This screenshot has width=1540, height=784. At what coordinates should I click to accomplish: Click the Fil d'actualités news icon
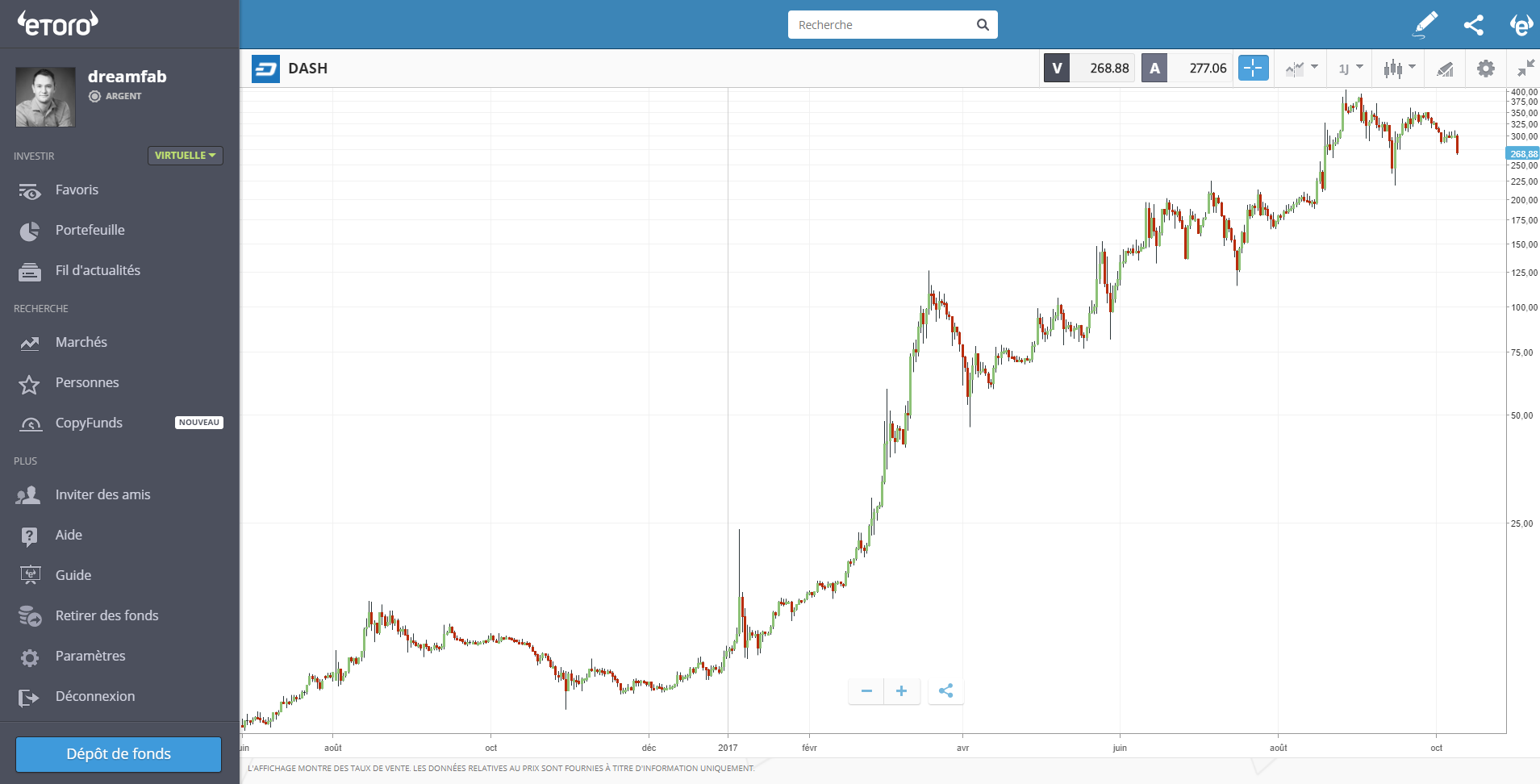tap(30, 272)
